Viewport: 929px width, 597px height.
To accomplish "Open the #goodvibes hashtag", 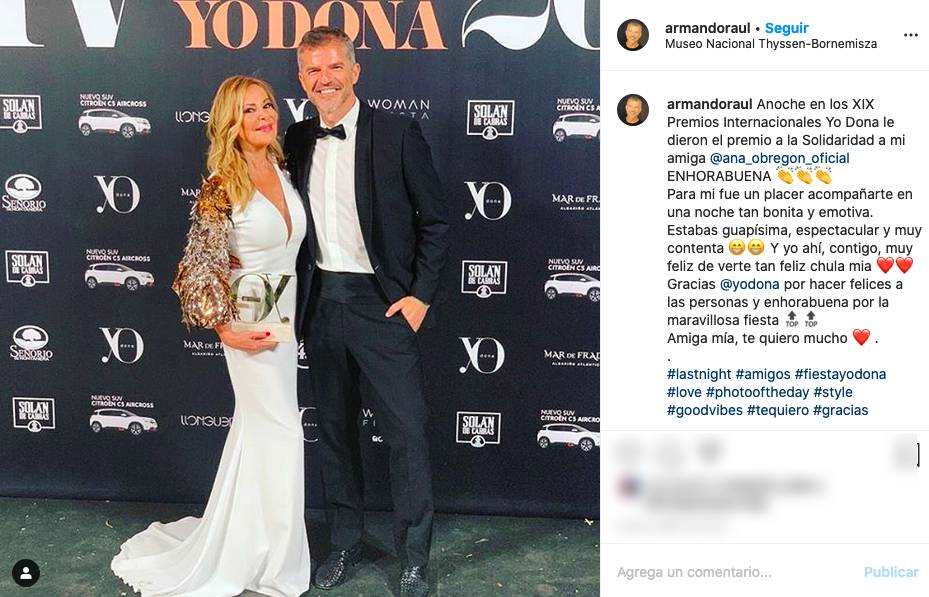I will tap(704, 410).
